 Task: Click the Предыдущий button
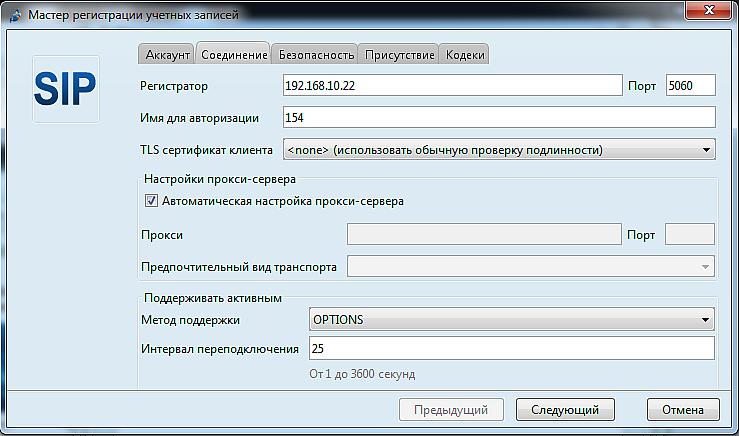point(451,410)
